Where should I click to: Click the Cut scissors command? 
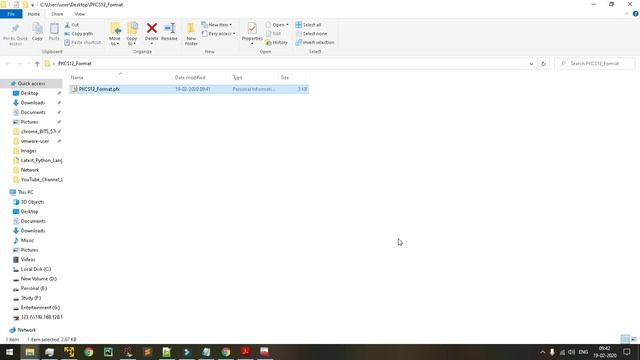pos(72,25)
